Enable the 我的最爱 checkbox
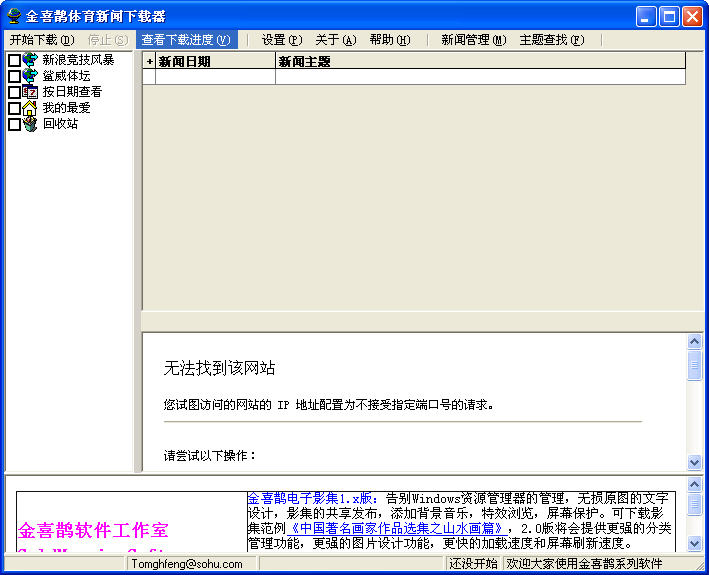This screenshot has height=575, width=709. coord(14,108)
